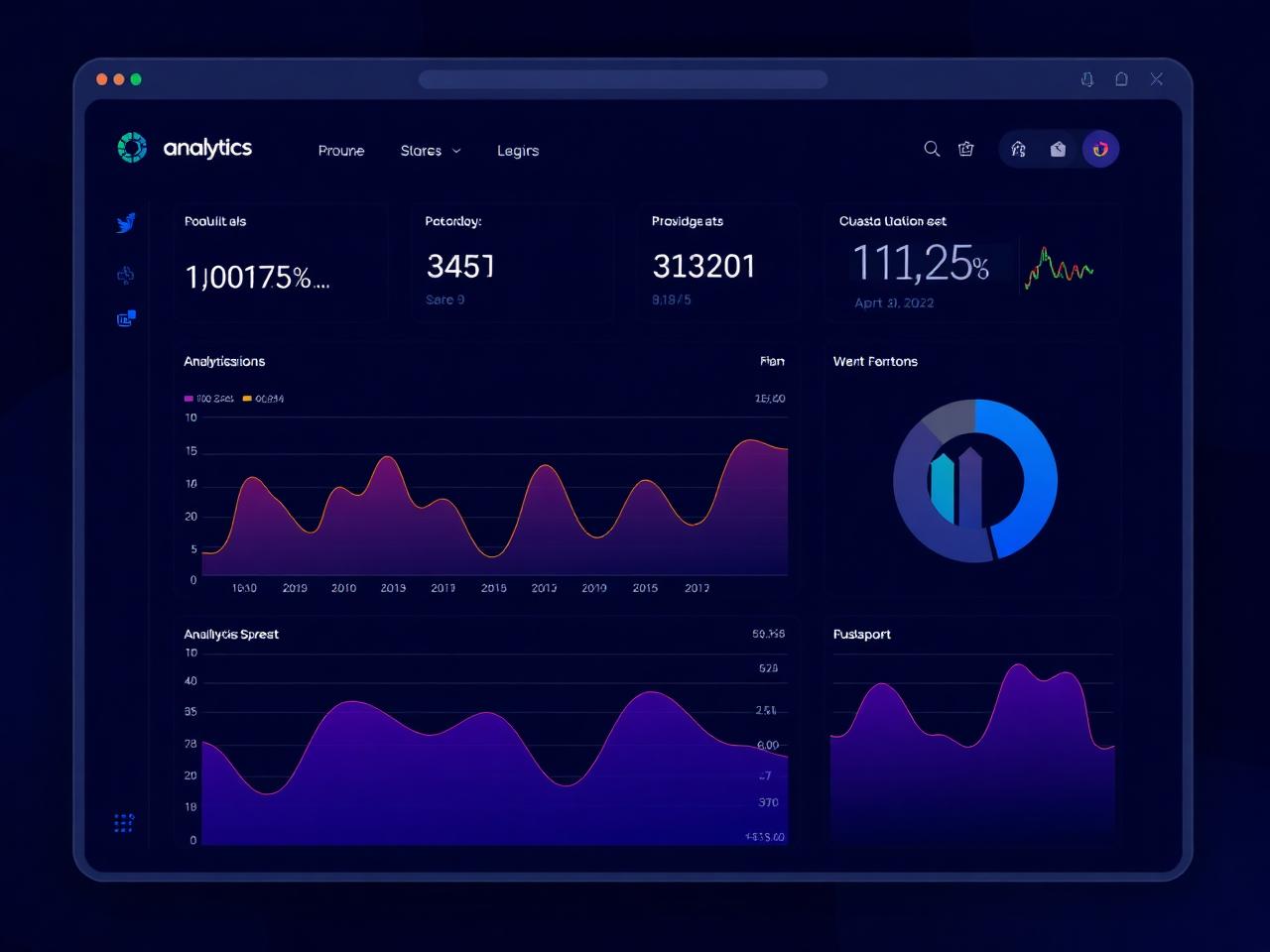Click the 15,60 chart value
Image resolution: width=1270 pixels, height=952 pixels.
pos(770,399)
